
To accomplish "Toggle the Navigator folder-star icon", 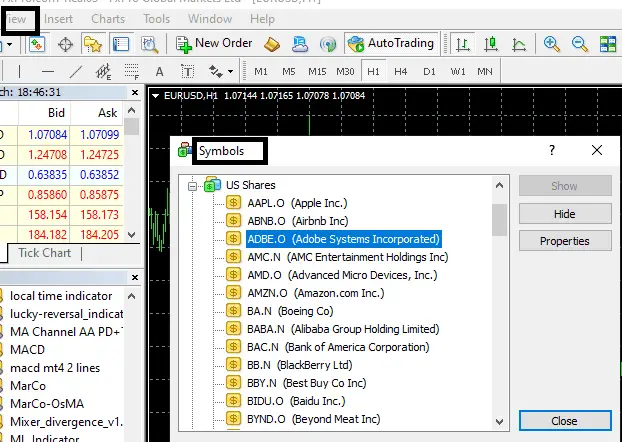I will point(93,44).
